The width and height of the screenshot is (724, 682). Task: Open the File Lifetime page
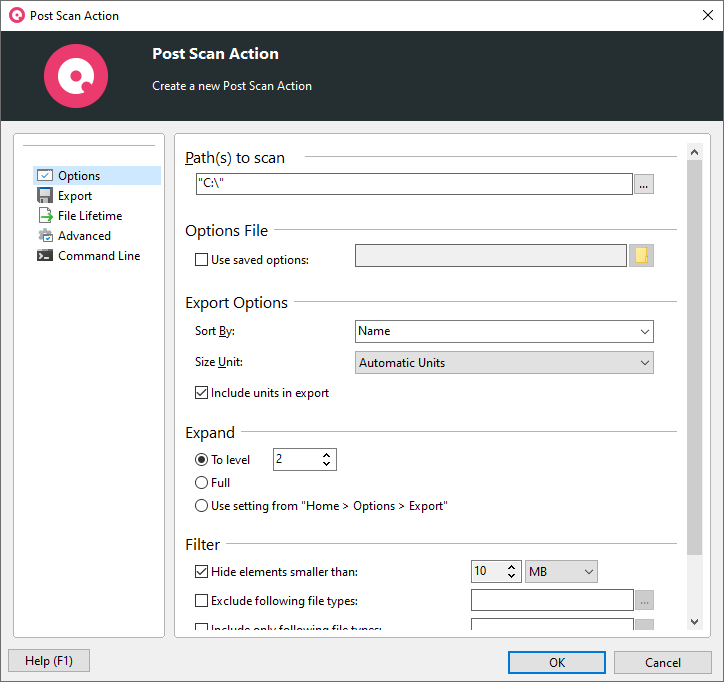pyautogui.click(x=90, y=216)
